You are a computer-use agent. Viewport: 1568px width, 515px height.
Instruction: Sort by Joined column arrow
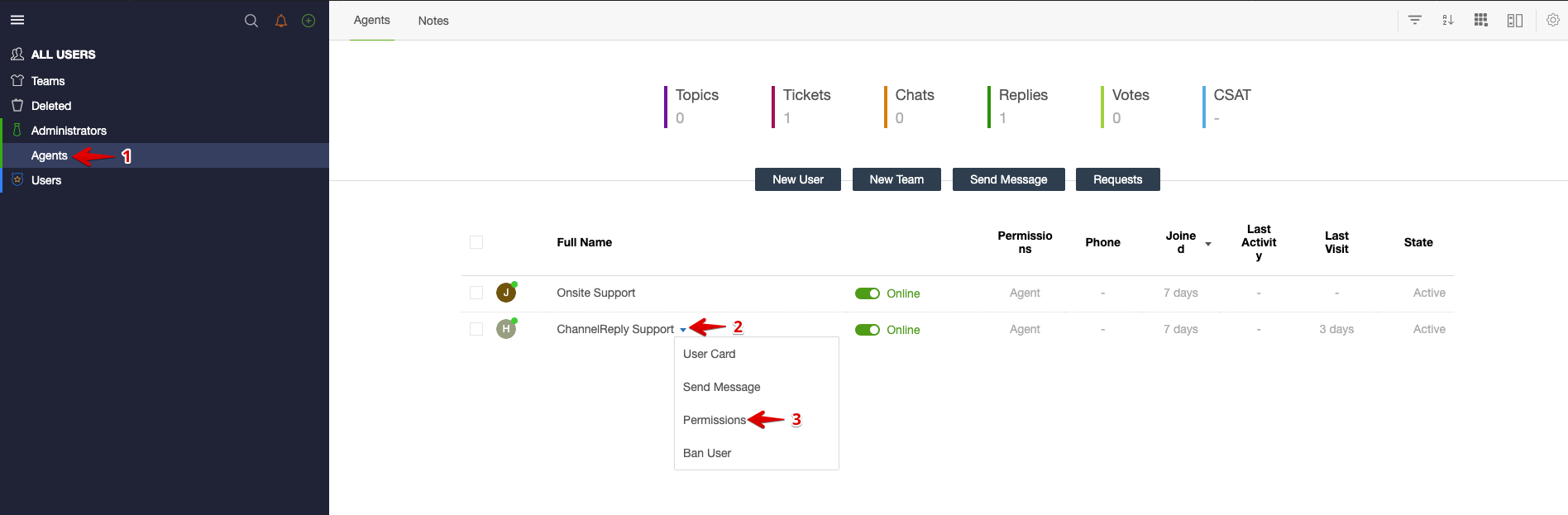[1208, 244]
